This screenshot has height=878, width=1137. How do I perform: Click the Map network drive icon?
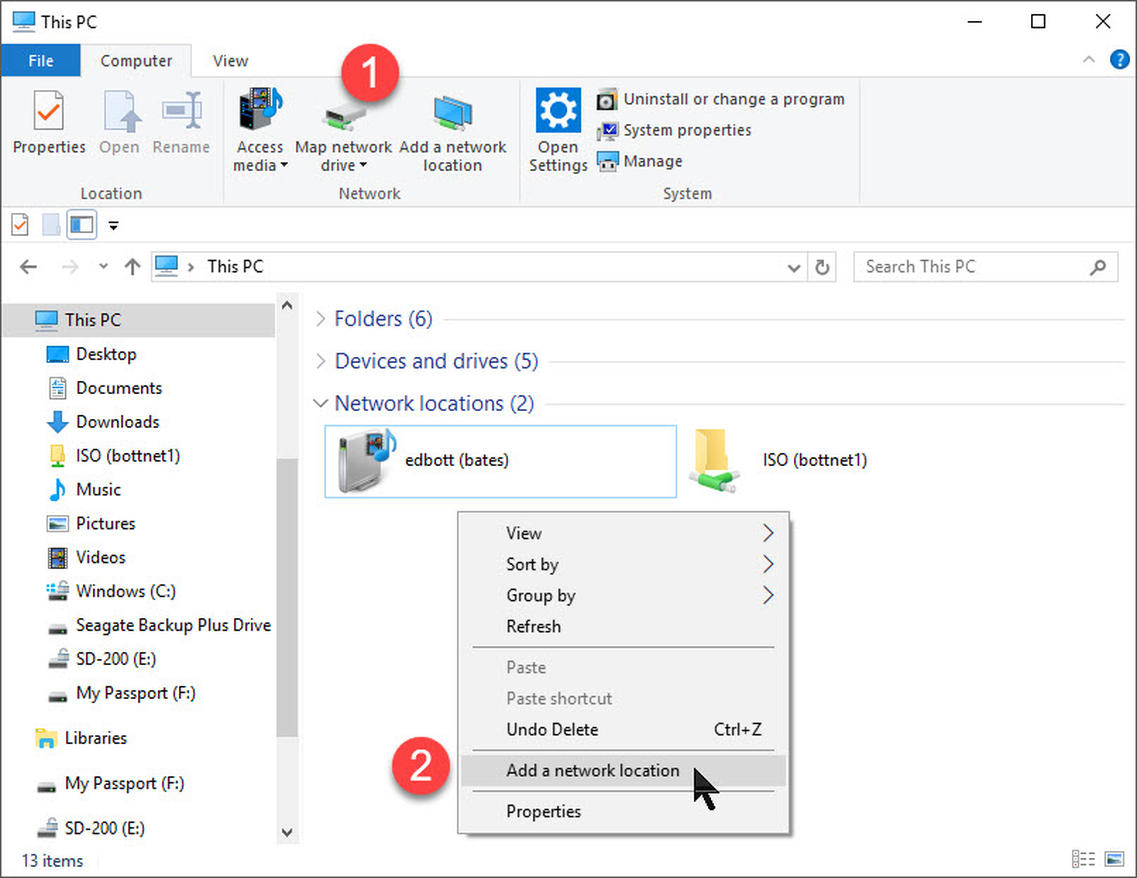click(x=342, y=128)
